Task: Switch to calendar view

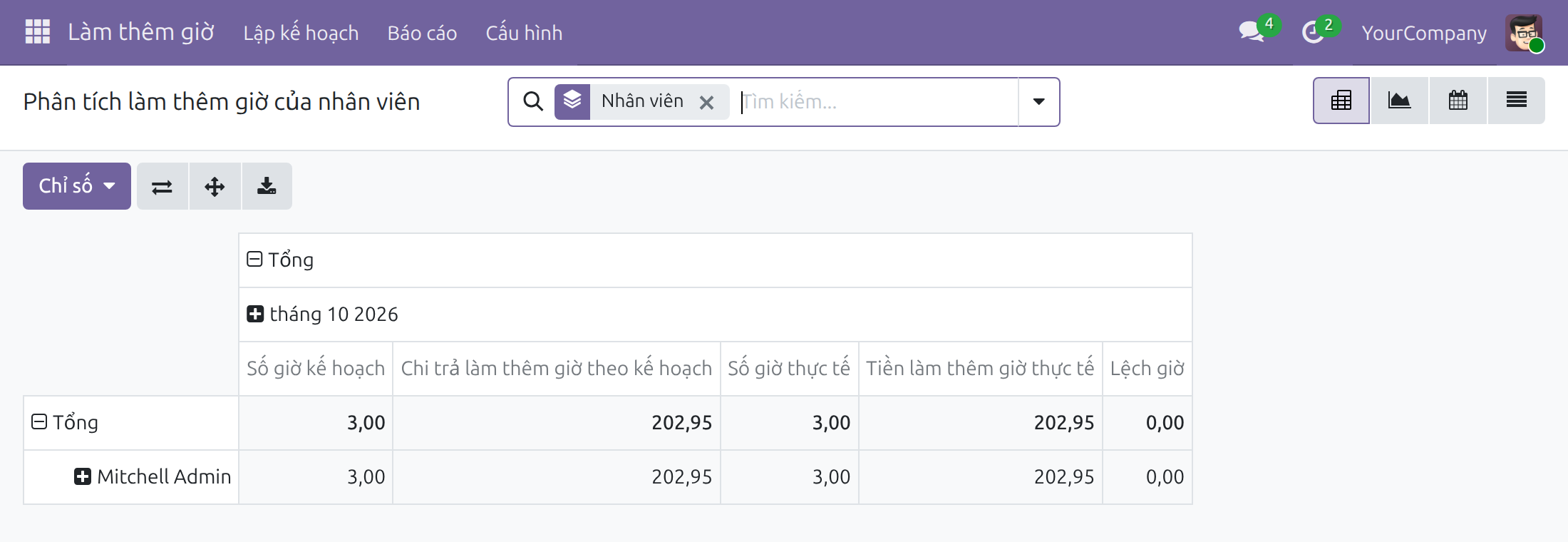Action: [x=1458, y=101]
